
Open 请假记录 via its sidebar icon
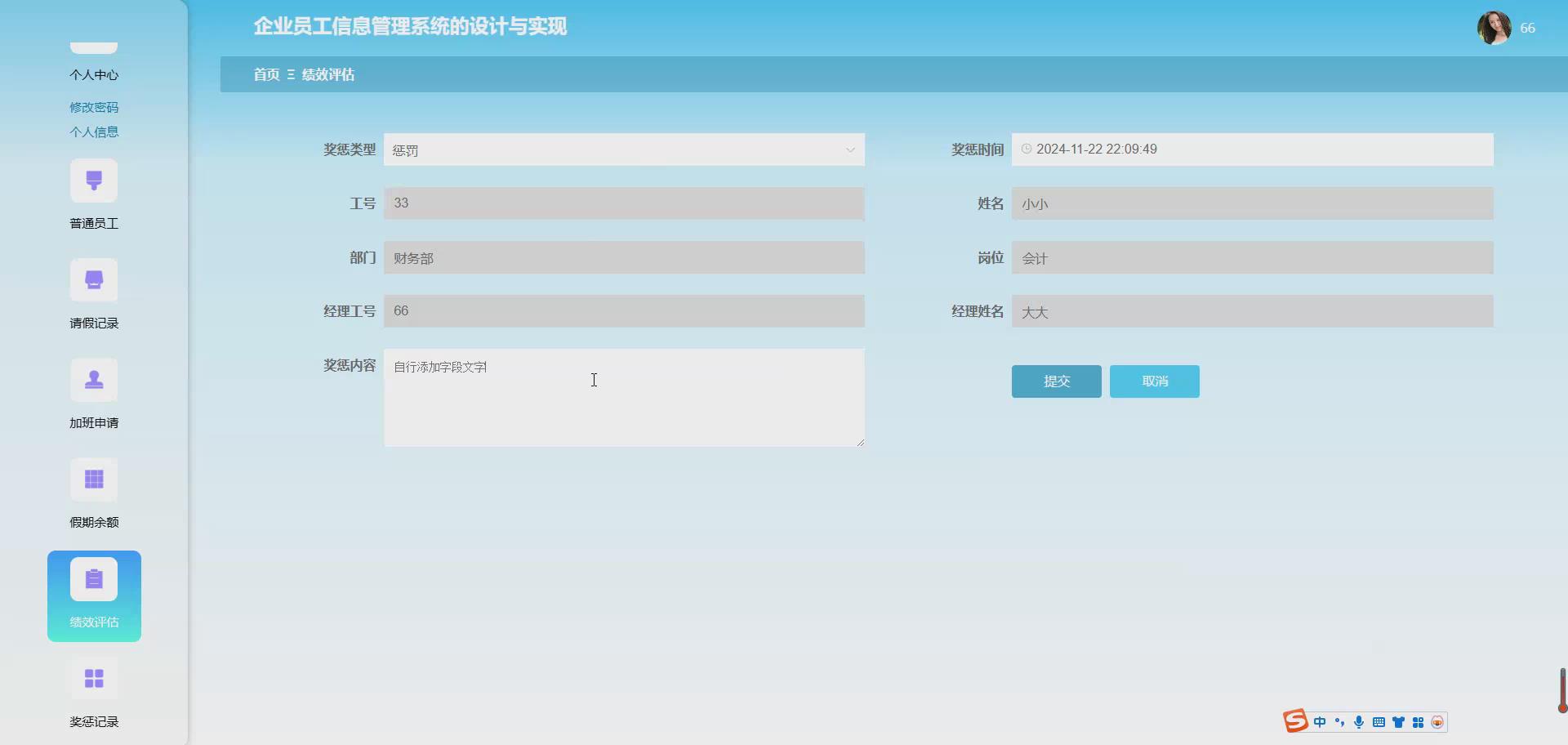94,279
